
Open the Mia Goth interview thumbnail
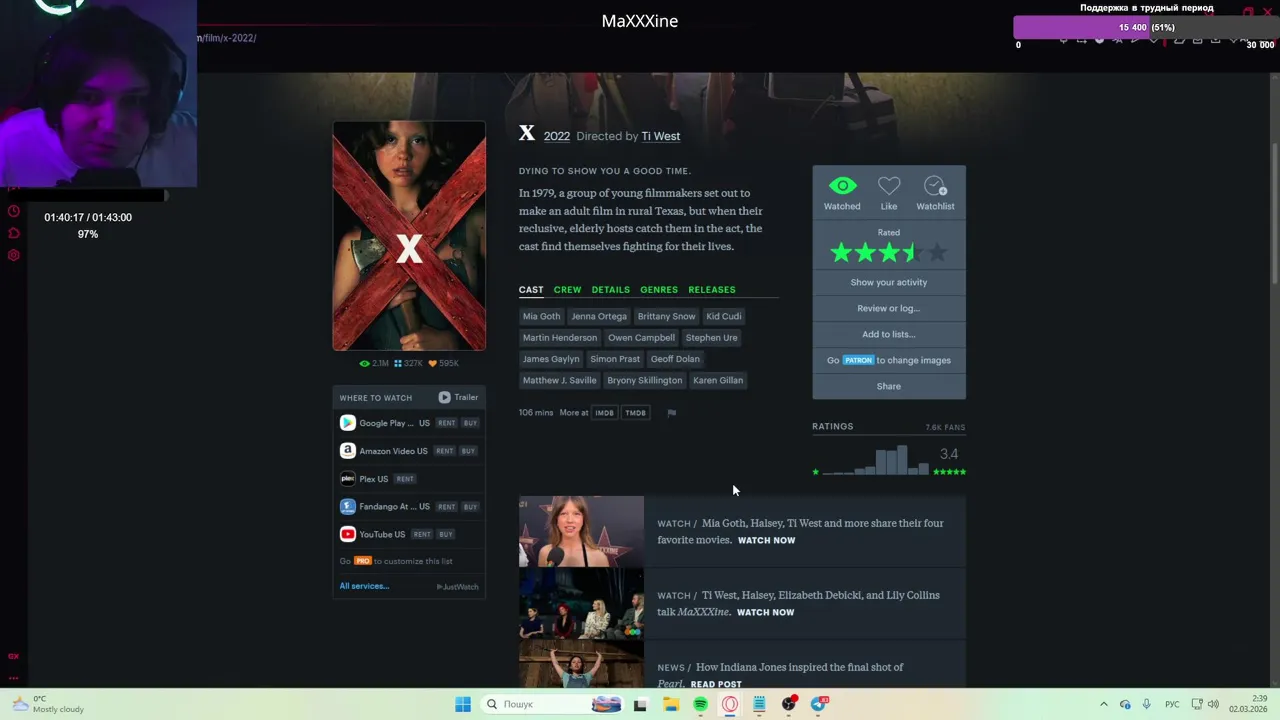tap(581, 531)
